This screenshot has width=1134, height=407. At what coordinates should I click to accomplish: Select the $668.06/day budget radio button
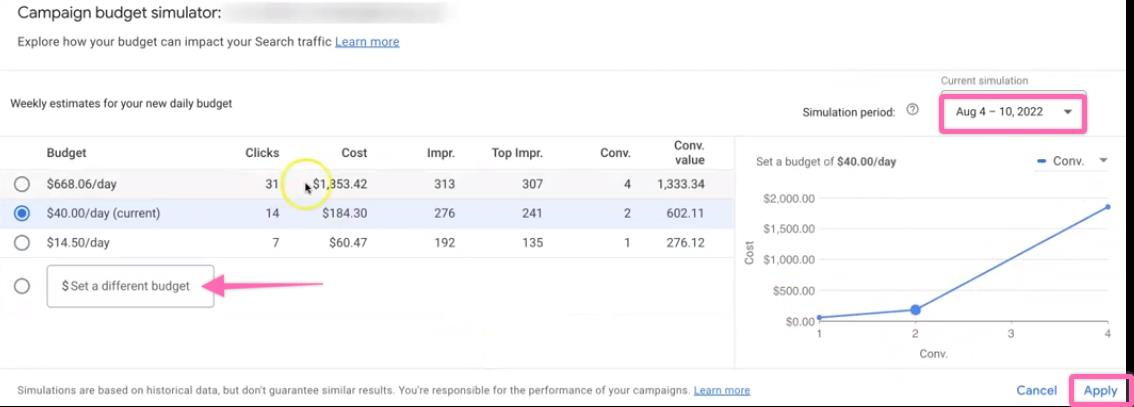pos(22,184)
